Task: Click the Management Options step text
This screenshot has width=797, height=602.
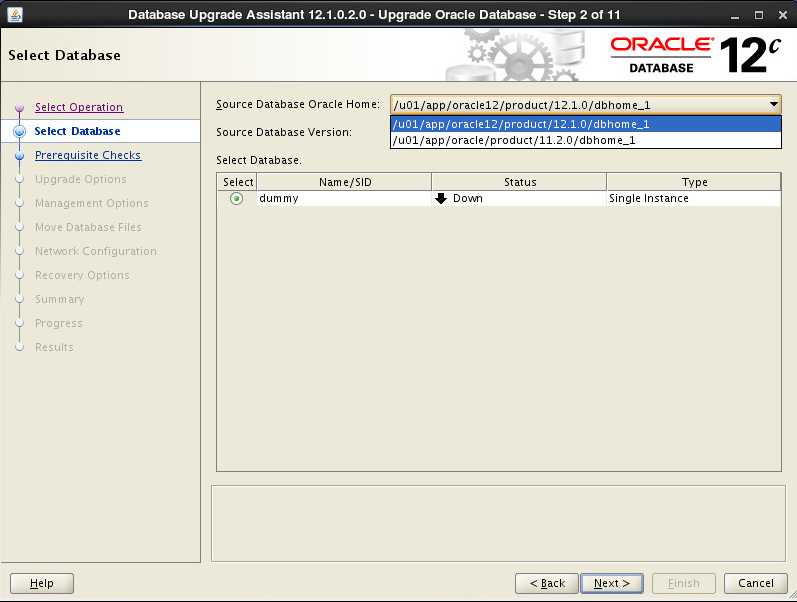Action: 91,203
